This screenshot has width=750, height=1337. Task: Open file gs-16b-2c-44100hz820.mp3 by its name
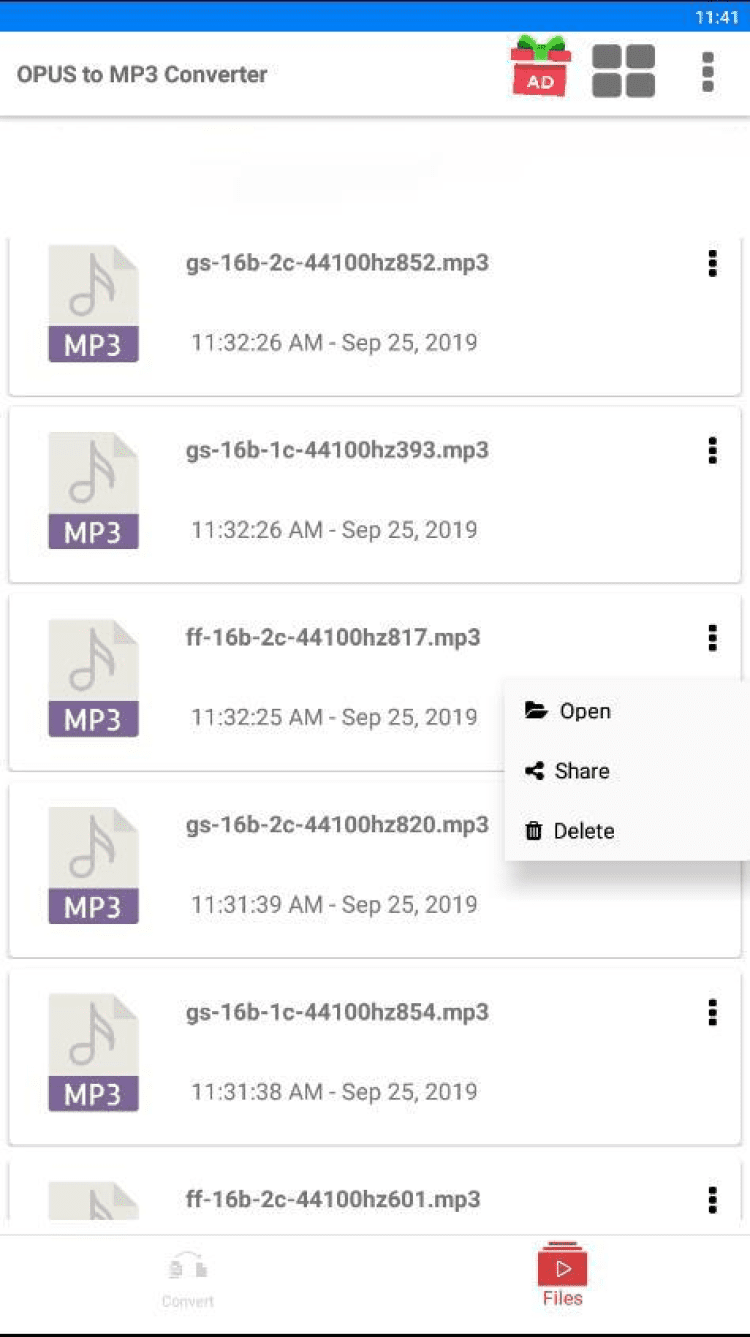point(337,825)
